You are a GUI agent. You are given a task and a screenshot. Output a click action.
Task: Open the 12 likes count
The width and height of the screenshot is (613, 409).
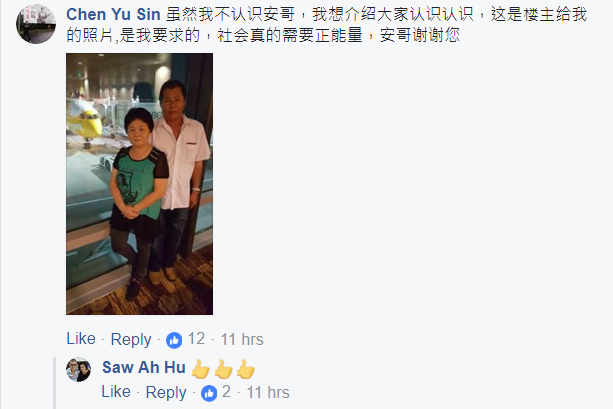(x=196, y=339)
